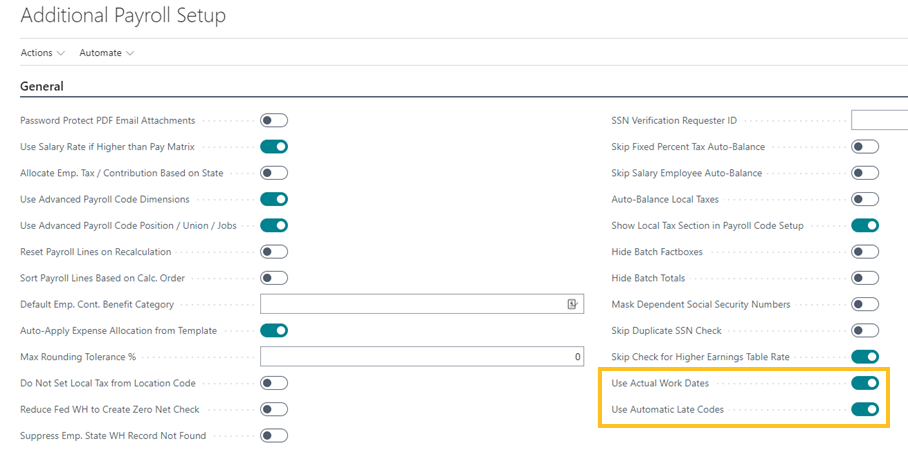The image size is (908, 450).
Task: Disable Use Advanced Payroll Code Dimensions
Action: click(274, 199)
